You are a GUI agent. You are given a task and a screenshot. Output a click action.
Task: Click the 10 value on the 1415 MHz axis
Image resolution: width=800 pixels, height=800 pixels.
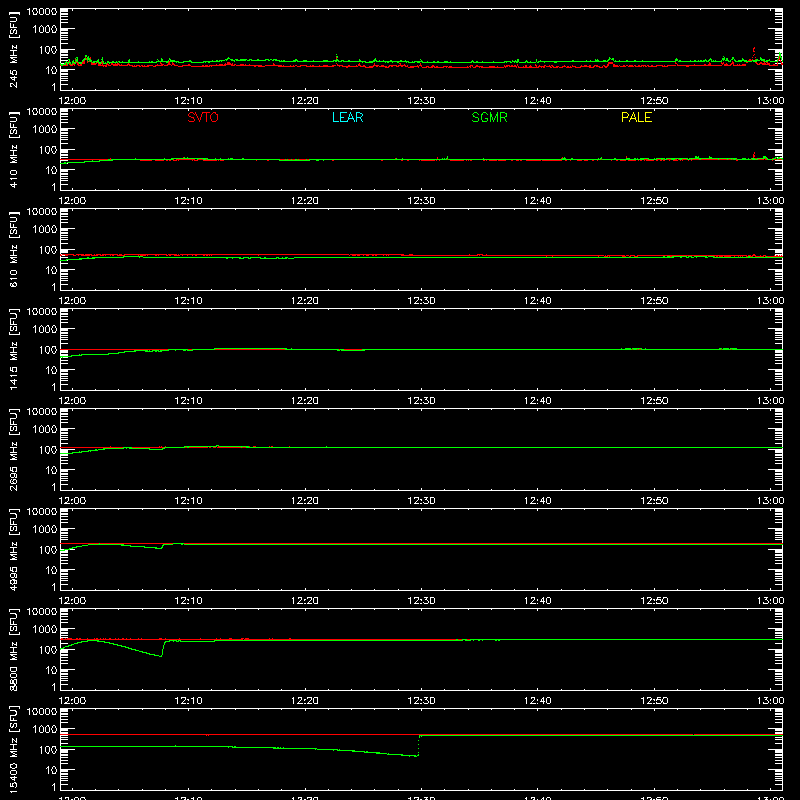pos(51,370)
